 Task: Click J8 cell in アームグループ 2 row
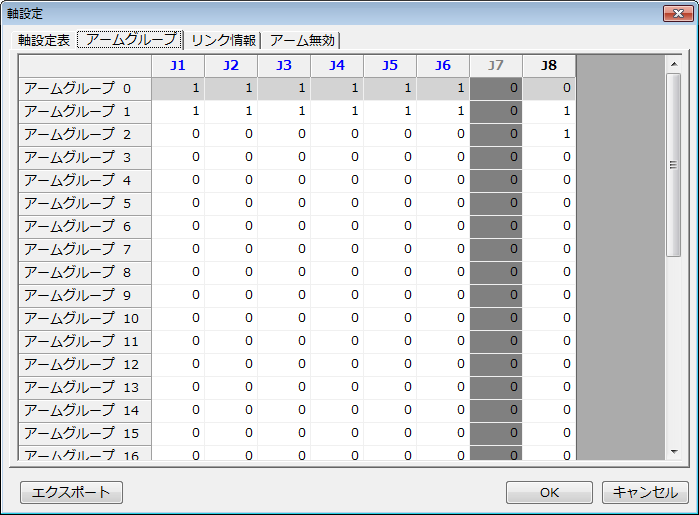point(548,134)
